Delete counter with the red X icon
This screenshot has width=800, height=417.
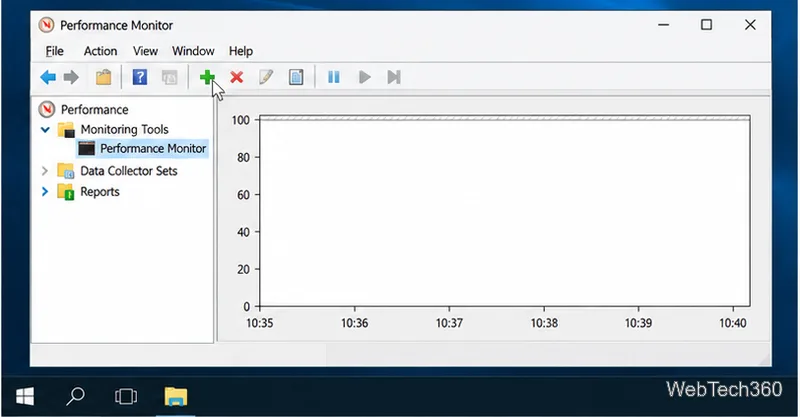[236, 77]
